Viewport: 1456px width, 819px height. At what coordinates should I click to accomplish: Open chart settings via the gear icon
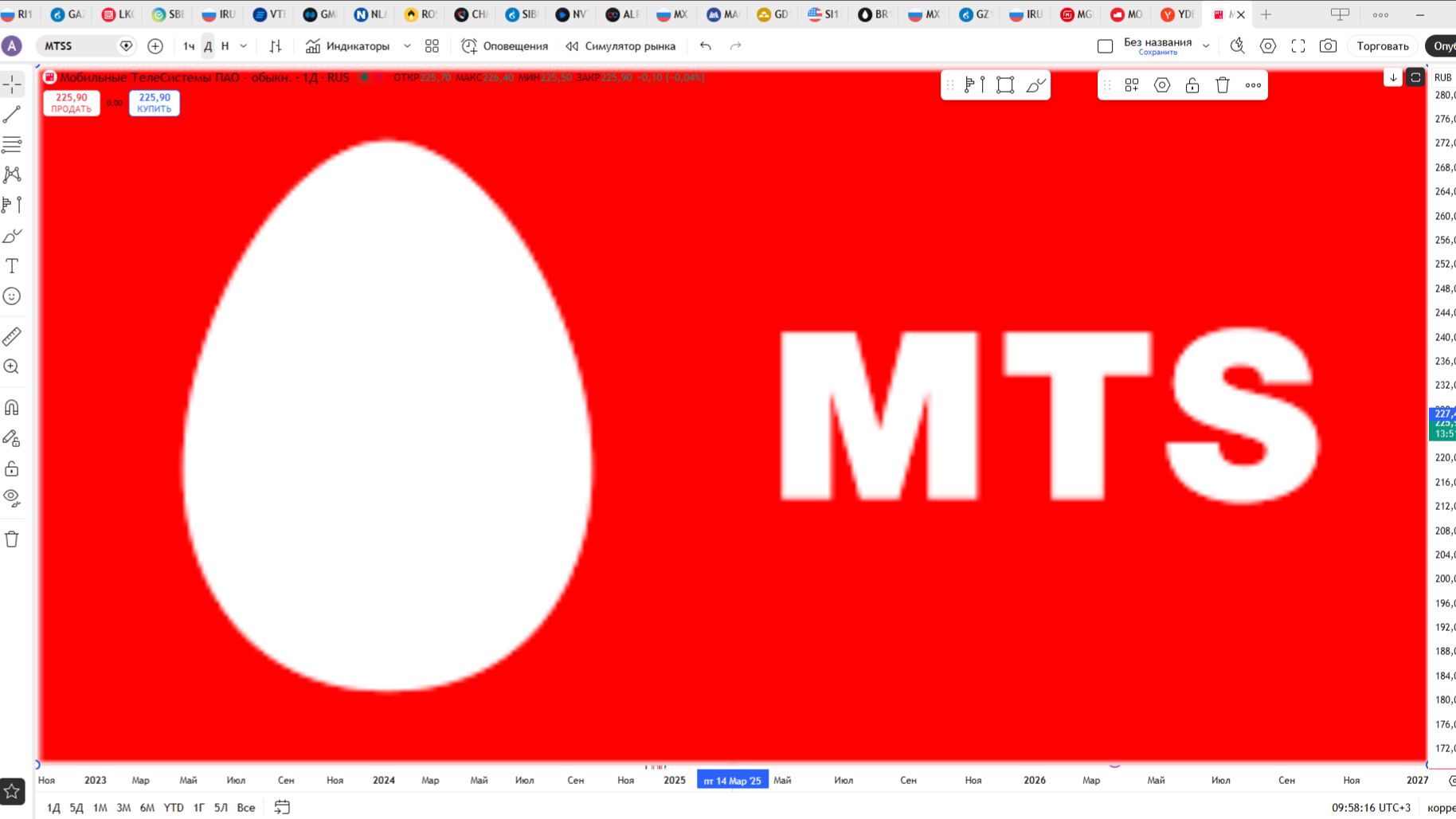click(1268, 45)
